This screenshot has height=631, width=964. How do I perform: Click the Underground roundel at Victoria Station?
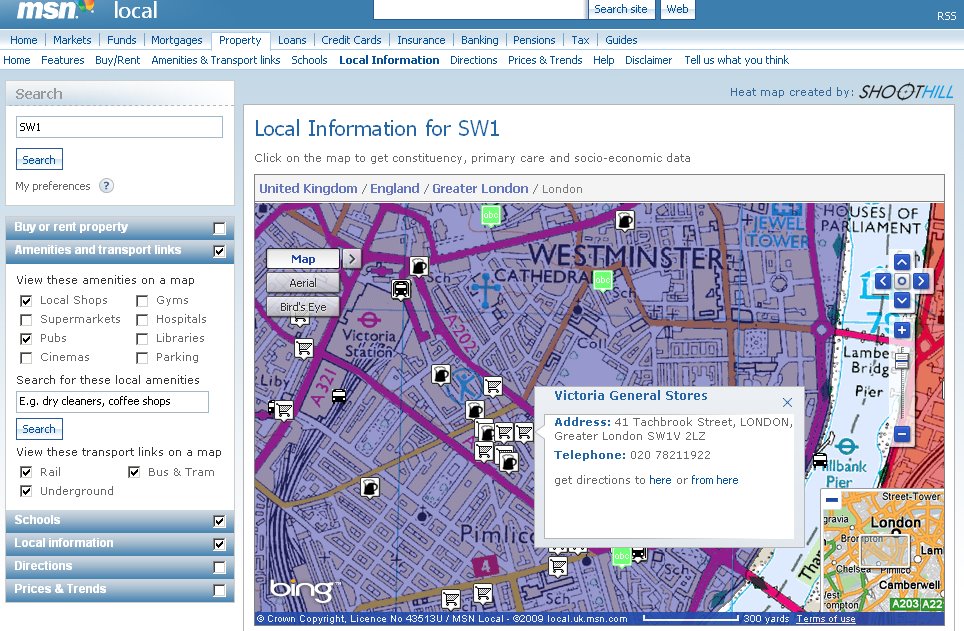pyautogui.click(x=369, y=320)
